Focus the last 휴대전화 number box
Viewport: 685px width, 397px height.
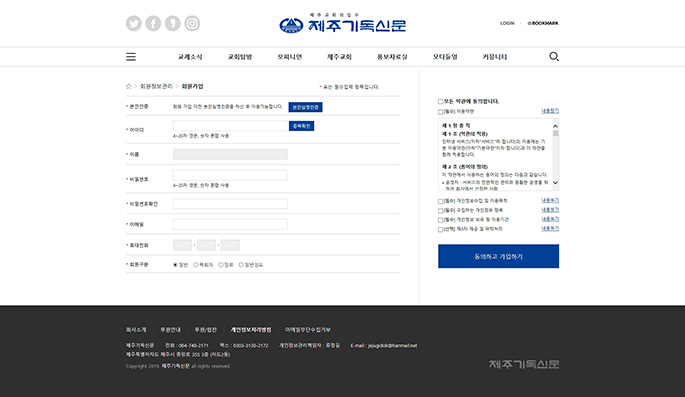230,245
